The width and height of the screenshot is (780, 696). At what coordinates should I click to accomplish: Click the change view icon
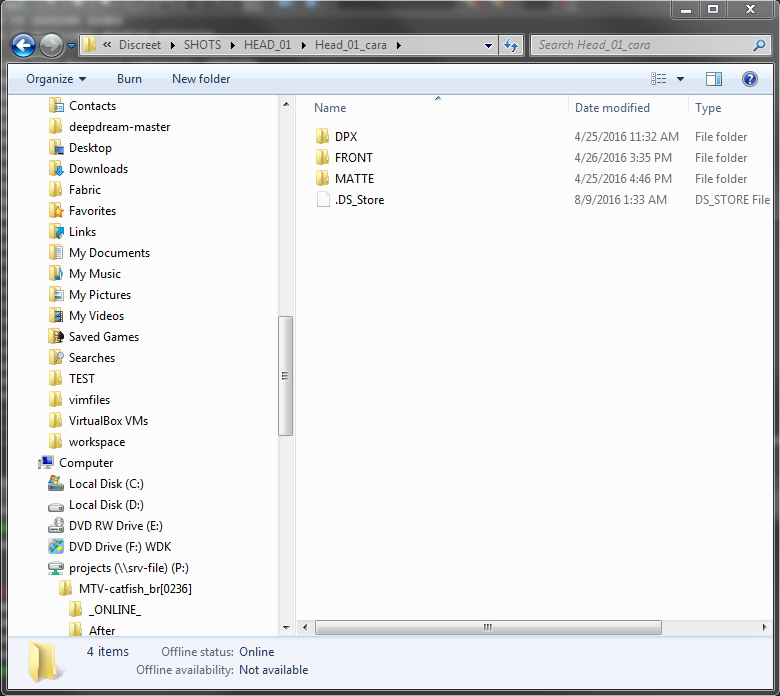[x=659, y=79]
